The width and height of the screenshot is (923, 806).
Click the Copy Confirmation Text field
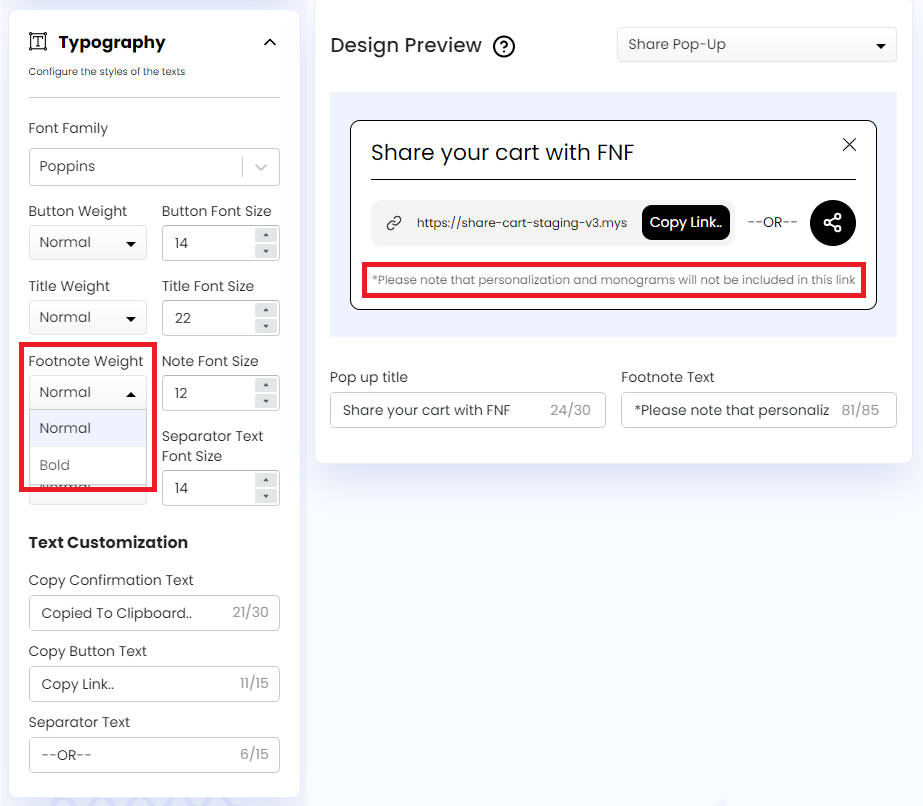pyautogui.click(x=130, y=613)
